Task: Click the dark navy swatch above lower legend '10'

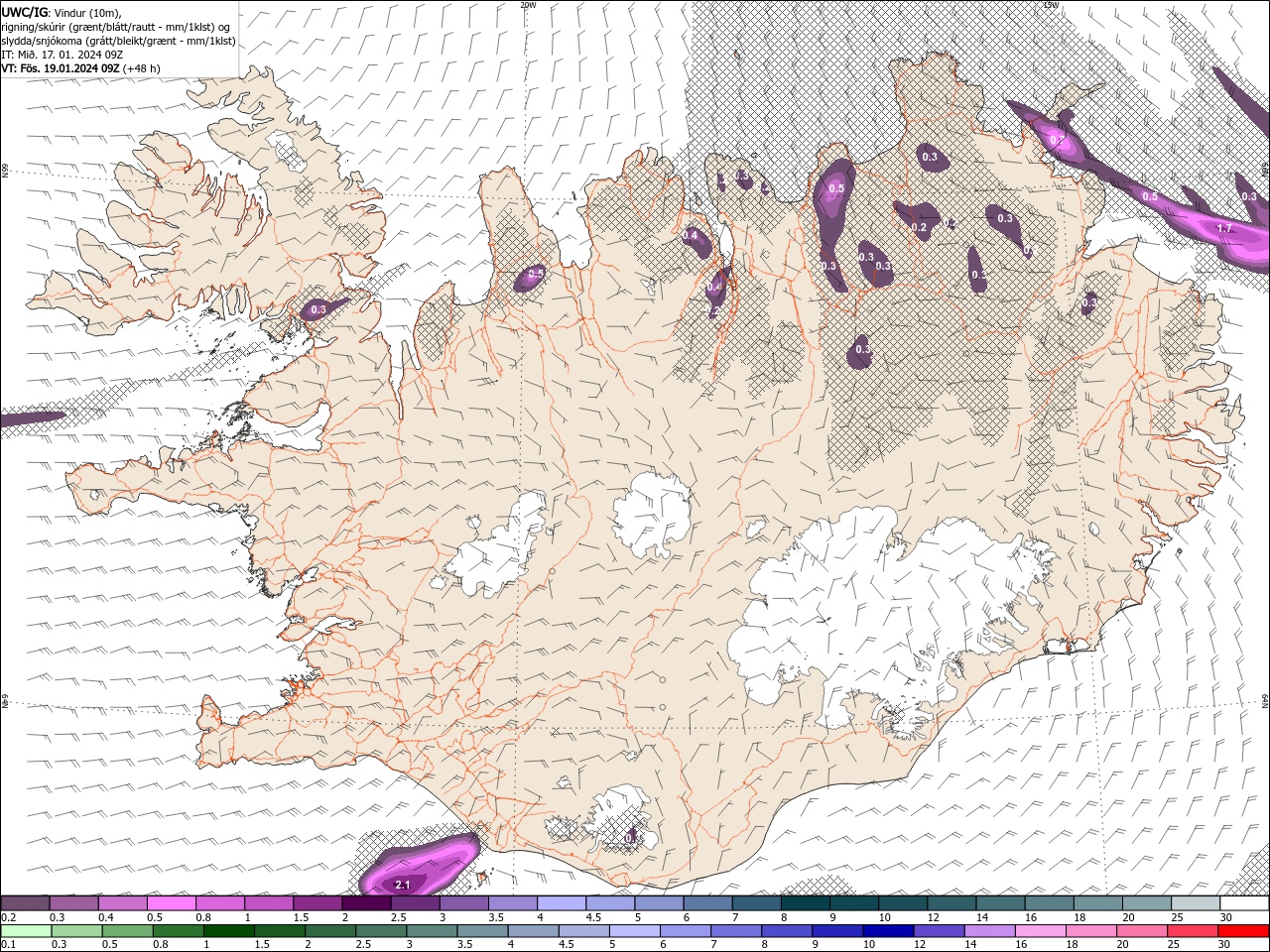Action: coord(887,931)
